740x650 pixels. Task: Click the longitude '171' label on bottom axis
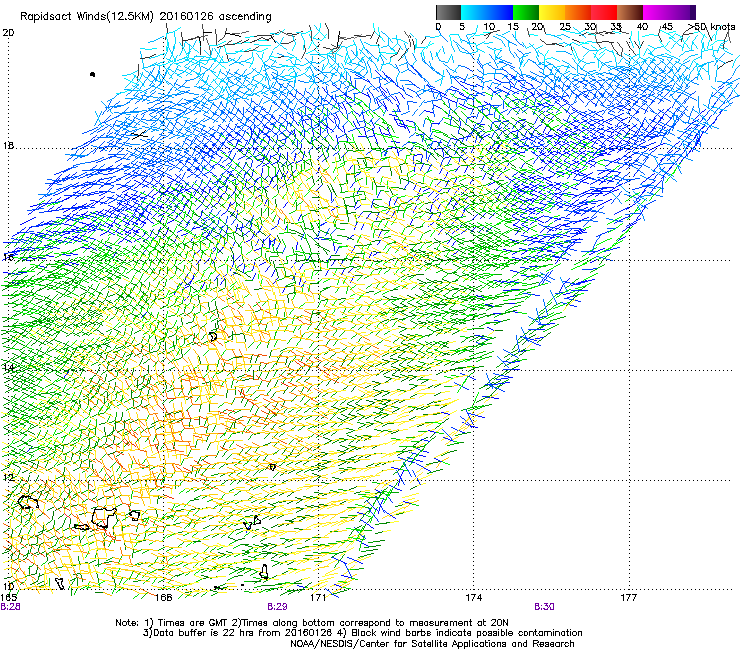[318, 598]
